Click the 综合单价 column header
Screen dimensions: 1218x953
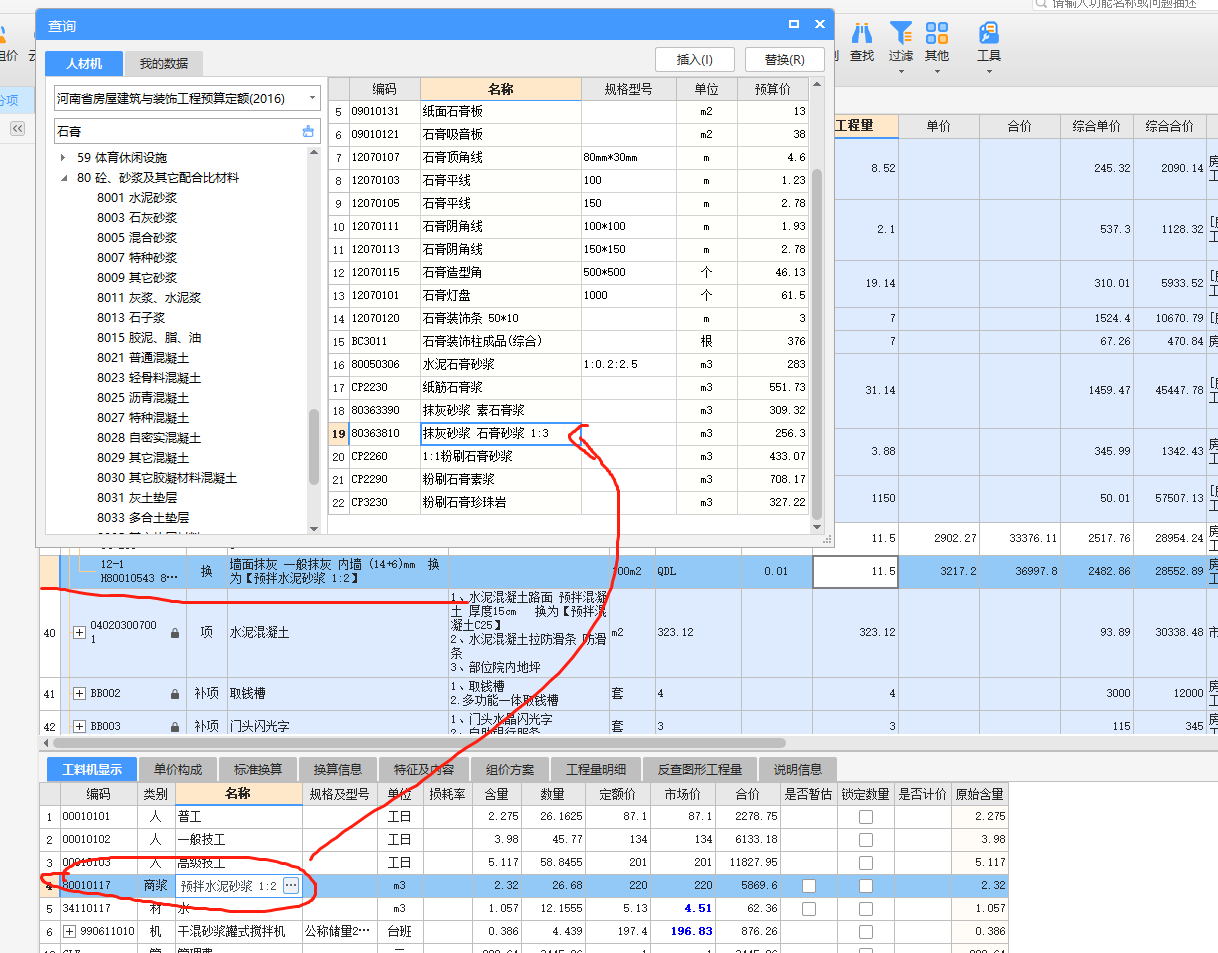click(1095, 126)
